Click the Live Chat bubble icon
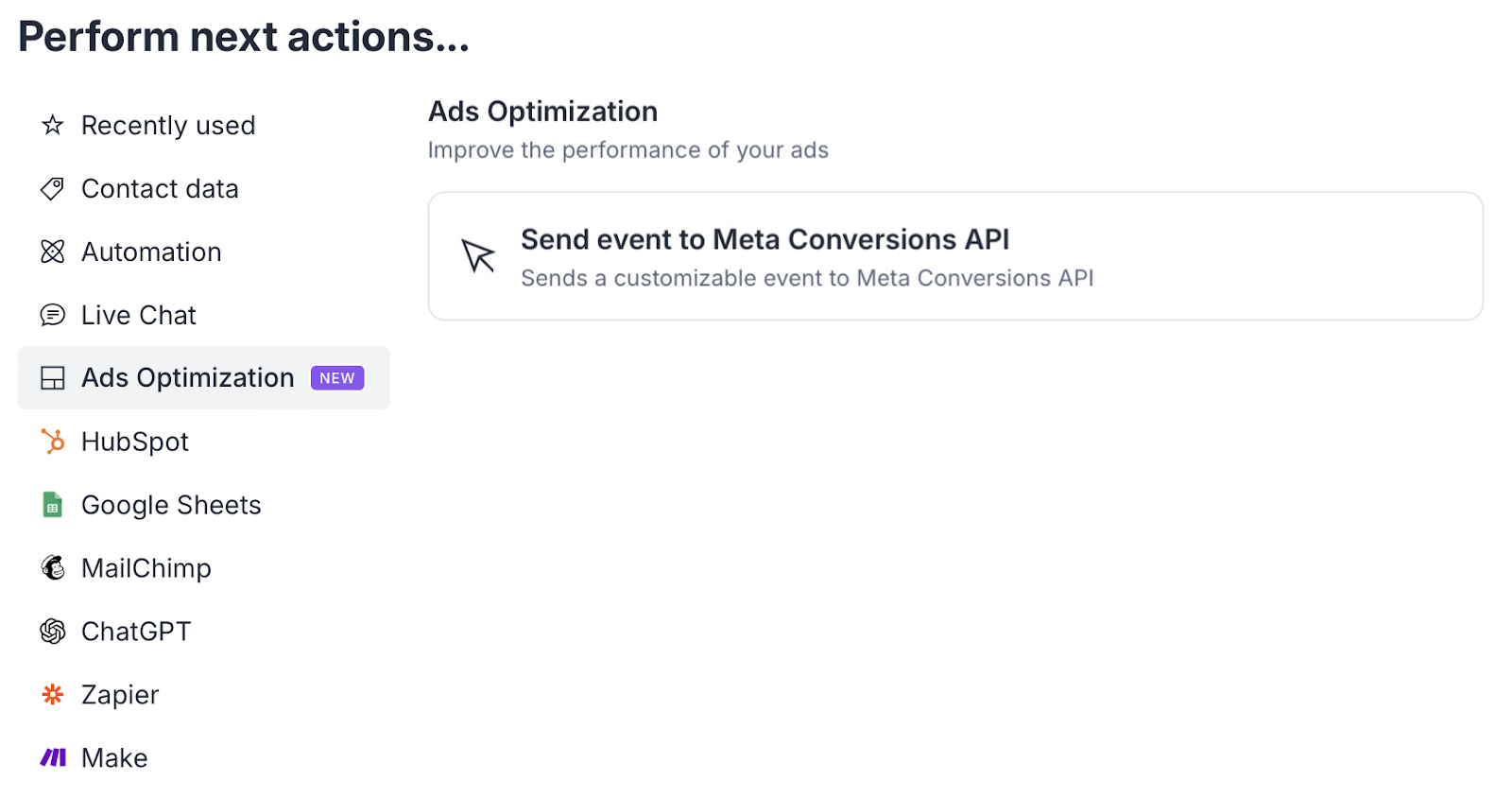The height and width of the screenshot is (798, 1512). (x=53, y=315)
